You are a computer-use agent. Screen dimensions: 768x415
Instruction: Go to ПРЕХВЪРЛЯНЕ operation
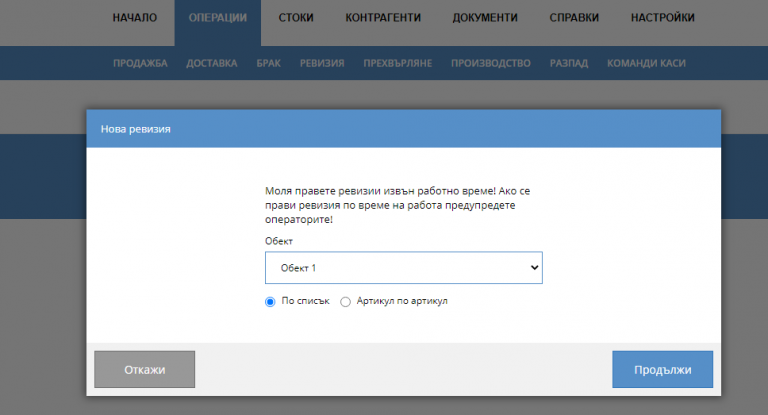click(397, 63)
